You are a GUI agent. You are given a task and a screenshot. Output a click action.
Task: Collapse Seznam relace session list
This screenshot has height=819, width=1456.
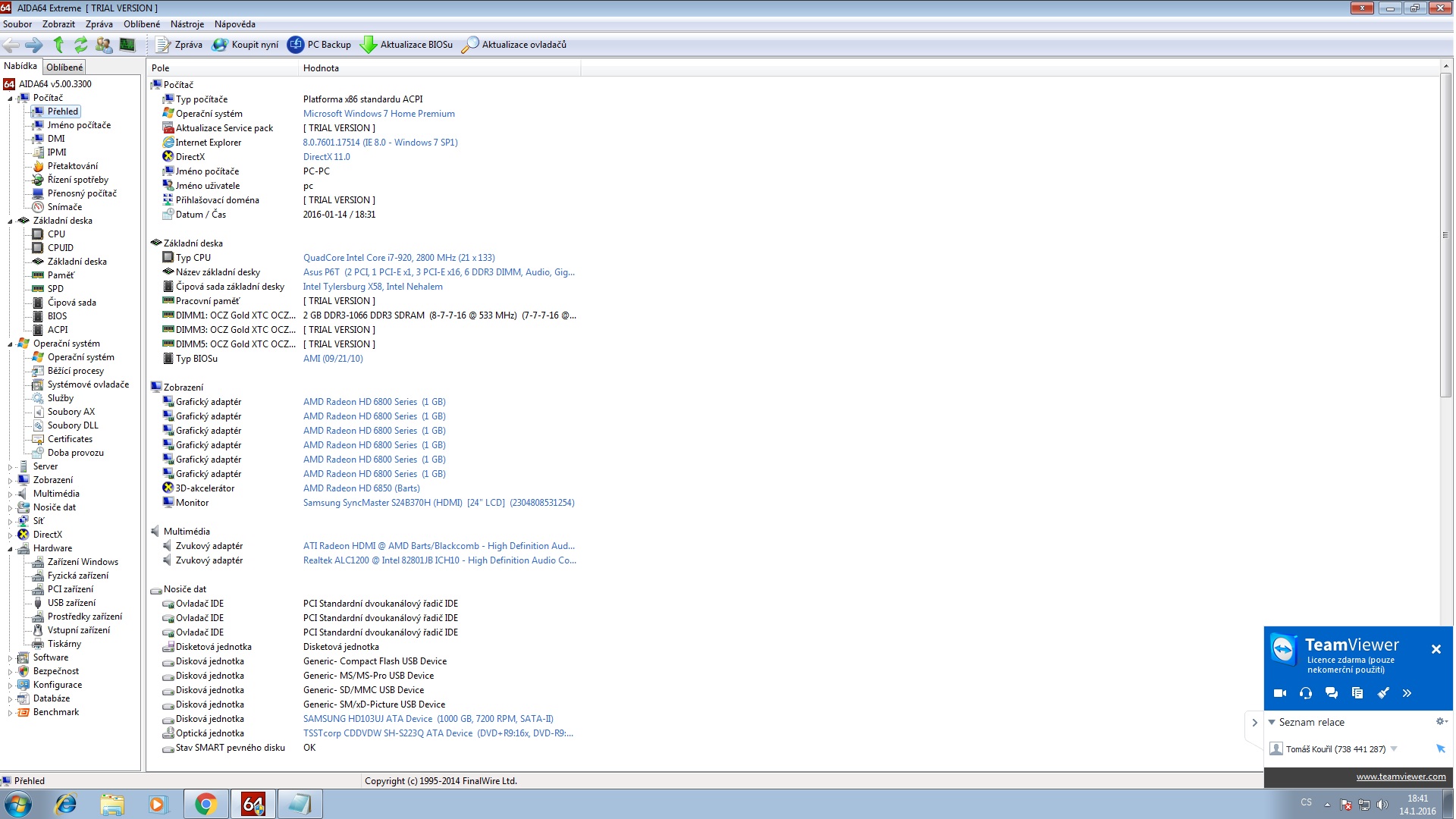tap(1272, 723)
